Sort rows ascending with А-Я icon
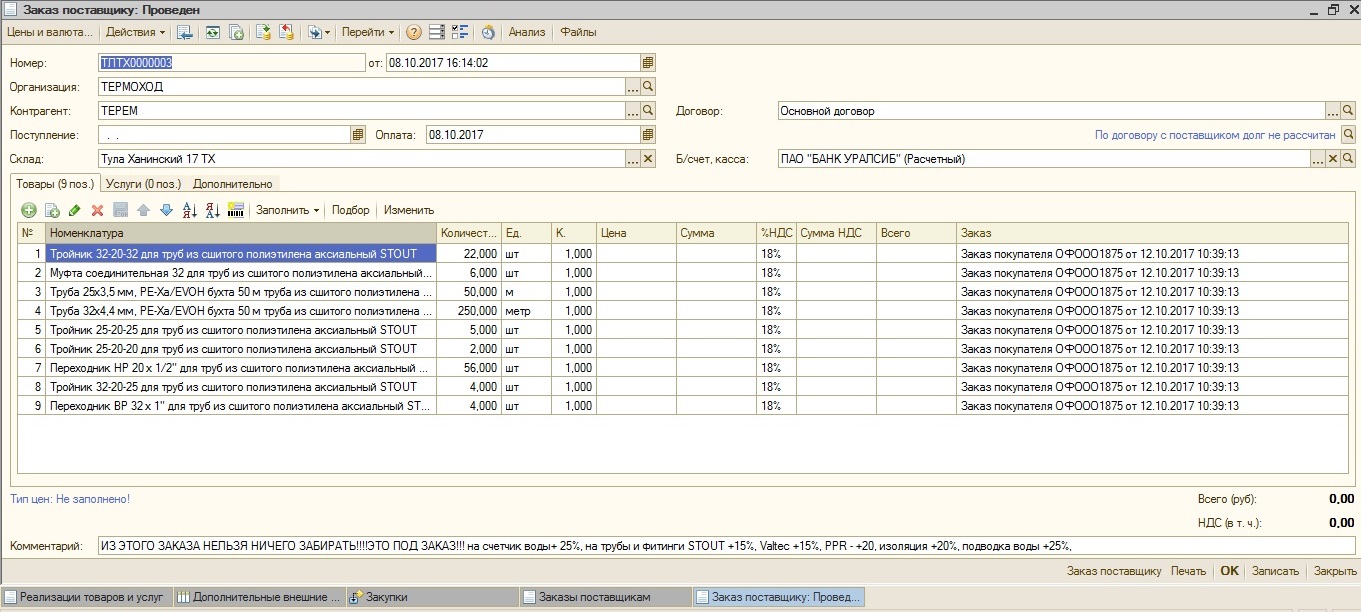1361x612 pixels. tap(189, 210)
